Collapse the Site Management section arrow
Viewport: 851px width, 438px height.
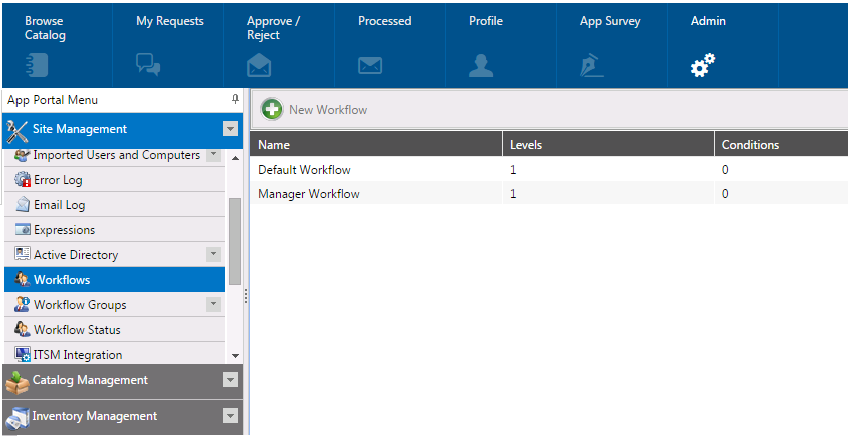[x=231, y=129]
